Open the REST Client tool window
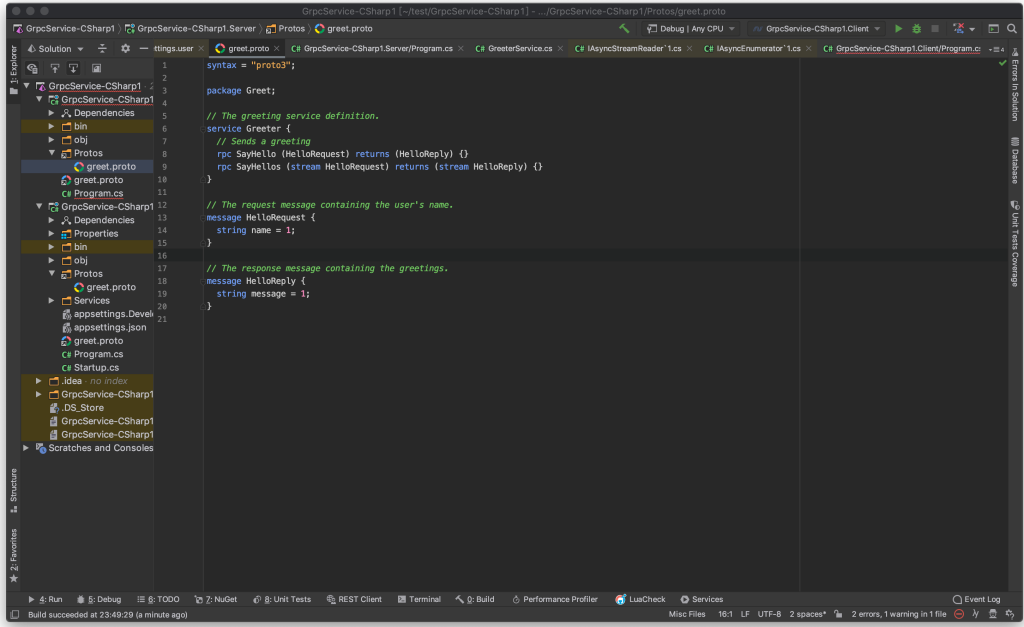This screenshot has width=1024, height=627. [354, 599]
